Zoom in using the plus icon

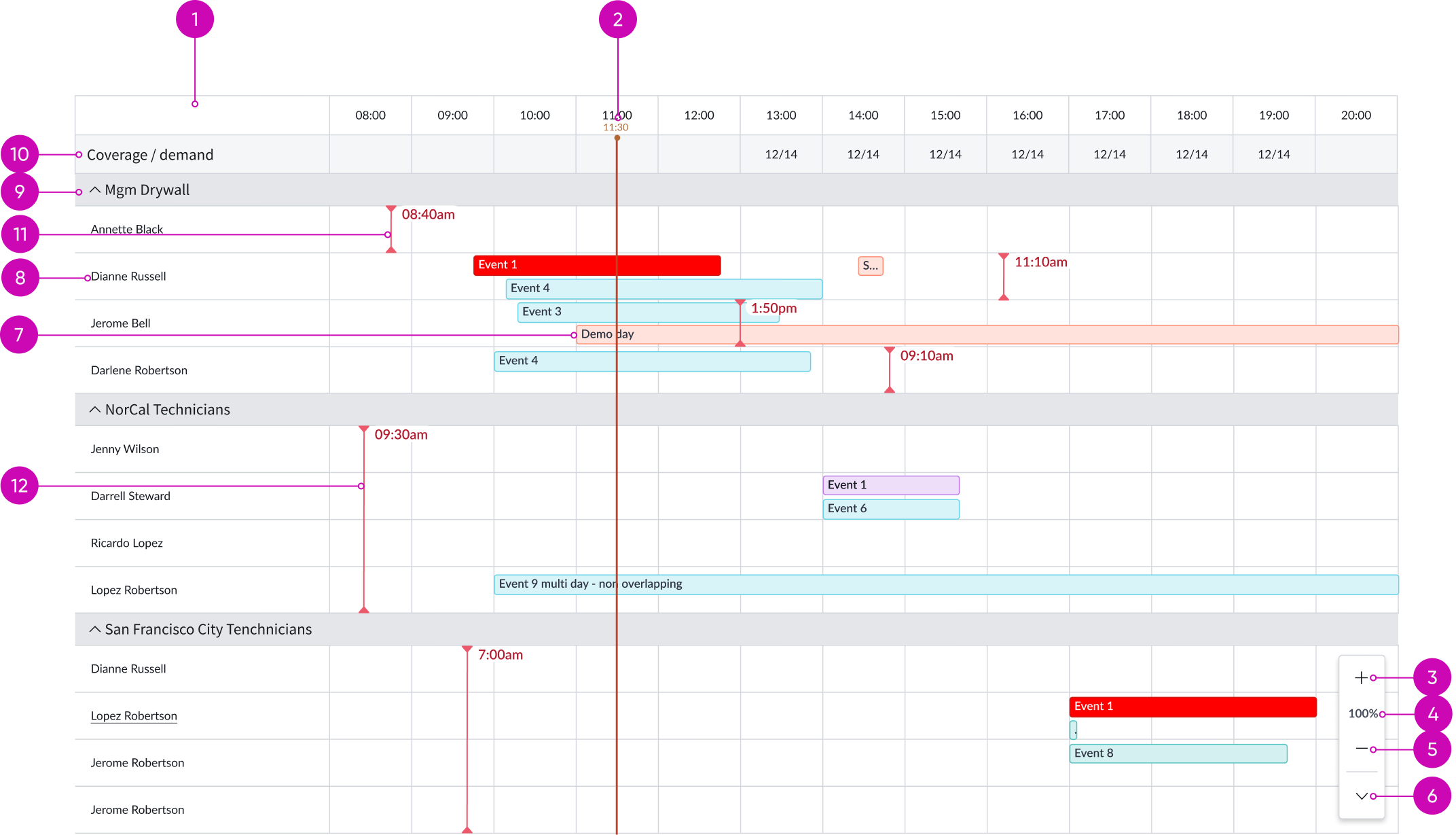click(1362, 677)
